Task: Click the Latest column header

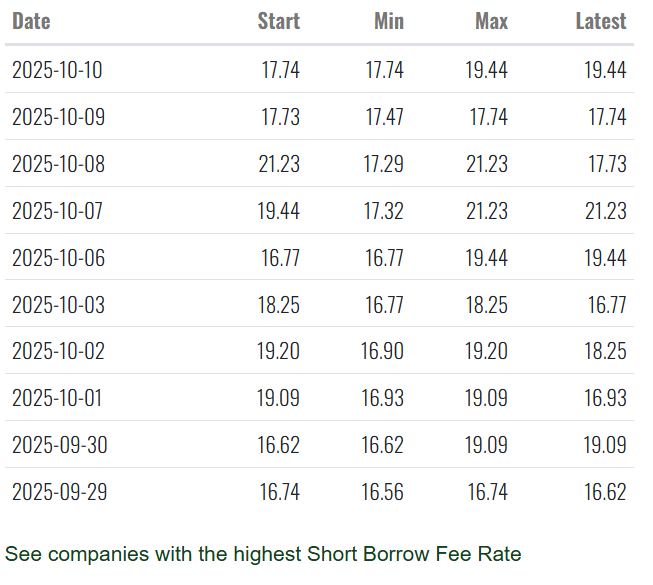Action: pyautogui.click(x=600, y=21)
